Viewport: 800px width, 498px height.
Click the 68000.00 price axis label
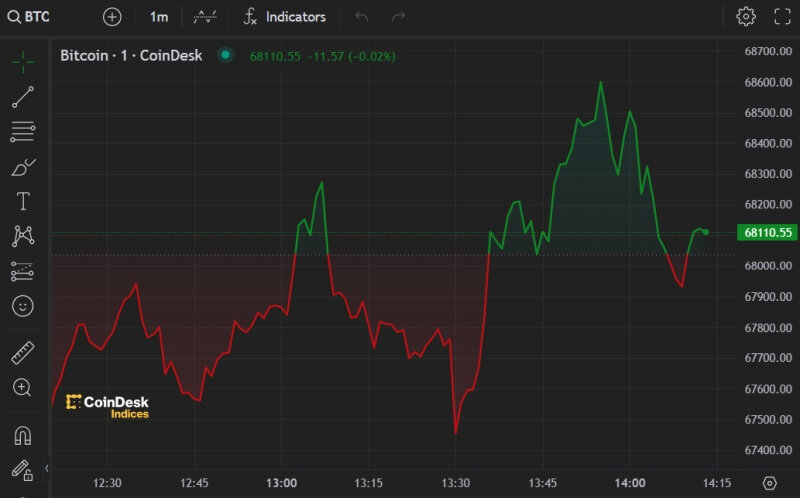pos(768,266)
